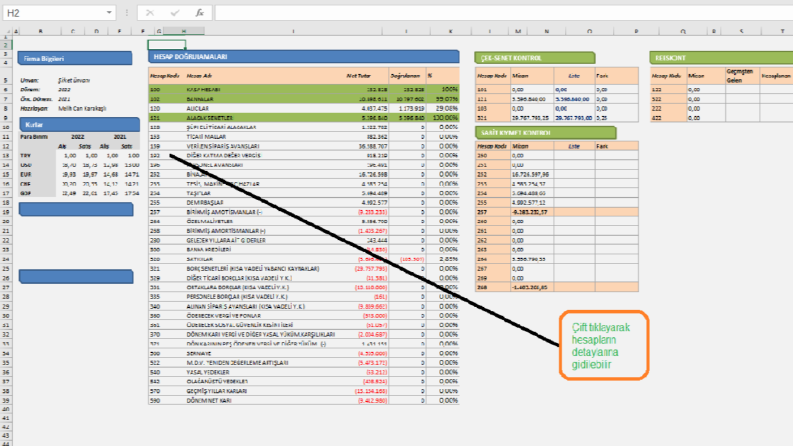Click the REESKONT green header
Screen dimensions: 793x446
pos(721,58)
